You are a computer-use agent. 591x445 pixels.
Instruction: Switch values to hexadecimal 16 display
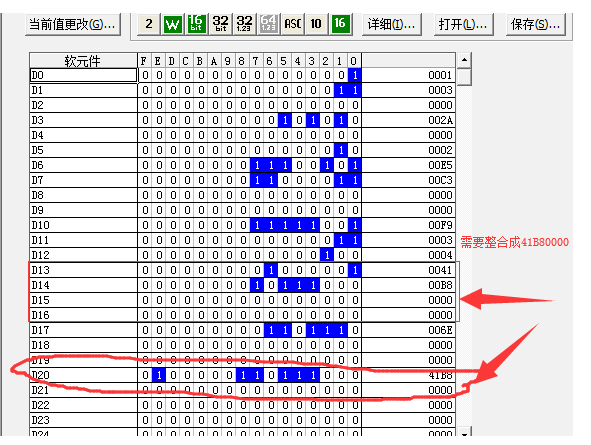(340, 24)
